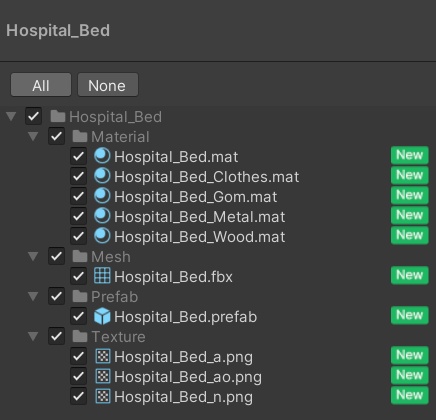Click the Material folder label
This screenshot has width=436, height=420.
120,137
